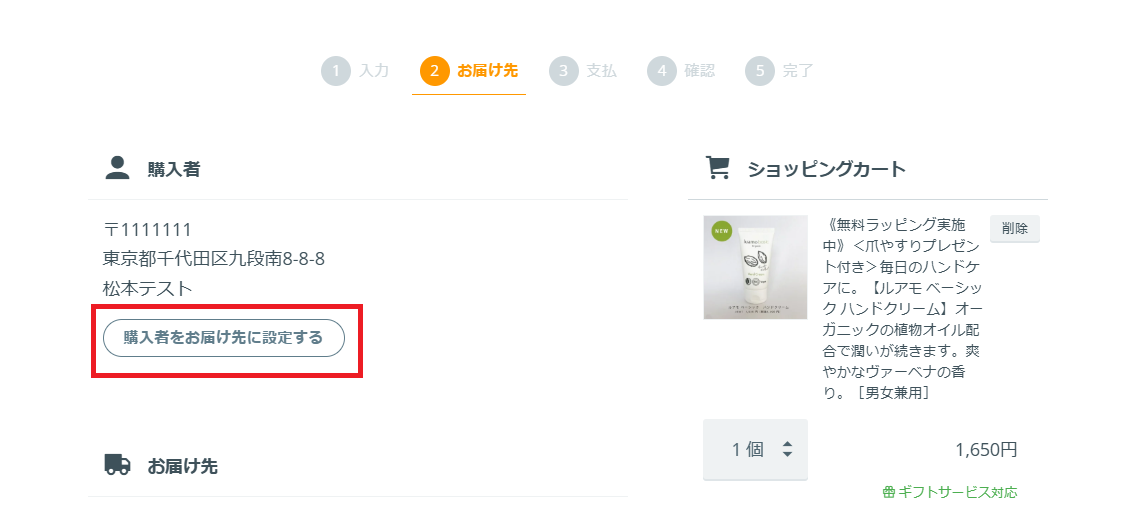Select the お届け先 step tab

click(487, 71)
